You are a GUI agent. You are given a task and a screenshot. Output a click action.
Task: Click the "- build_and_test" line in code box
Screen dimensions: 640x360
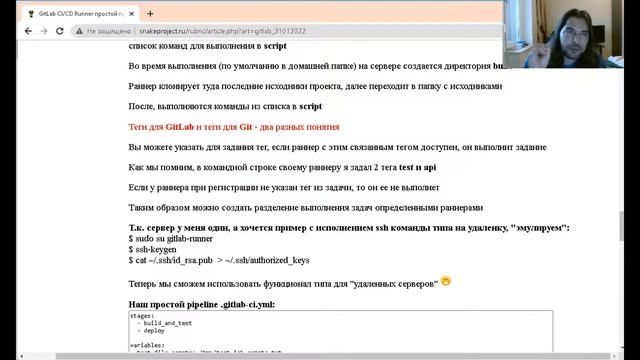[164, 323]
